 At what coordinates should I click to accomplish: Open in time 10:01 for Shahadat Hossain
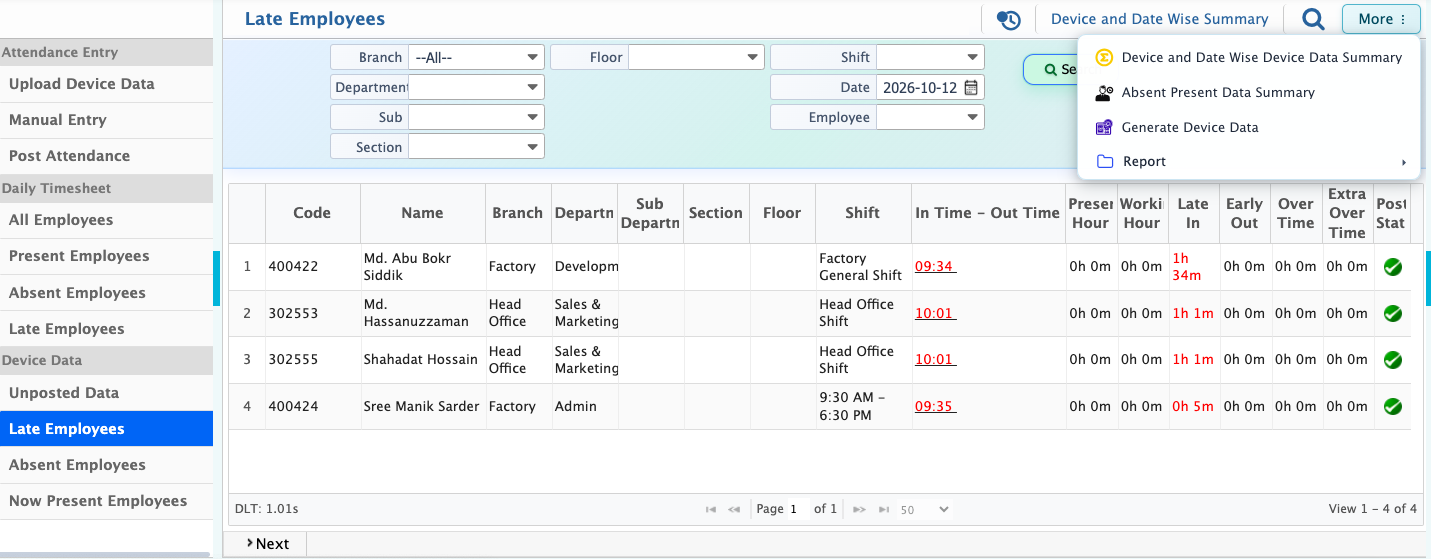(935, 360)
